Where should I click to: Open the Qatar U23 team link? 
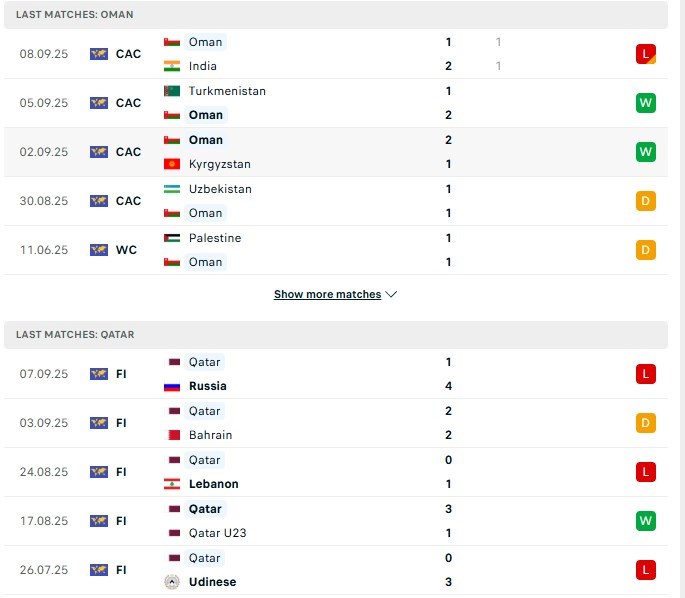coord(217,533)
